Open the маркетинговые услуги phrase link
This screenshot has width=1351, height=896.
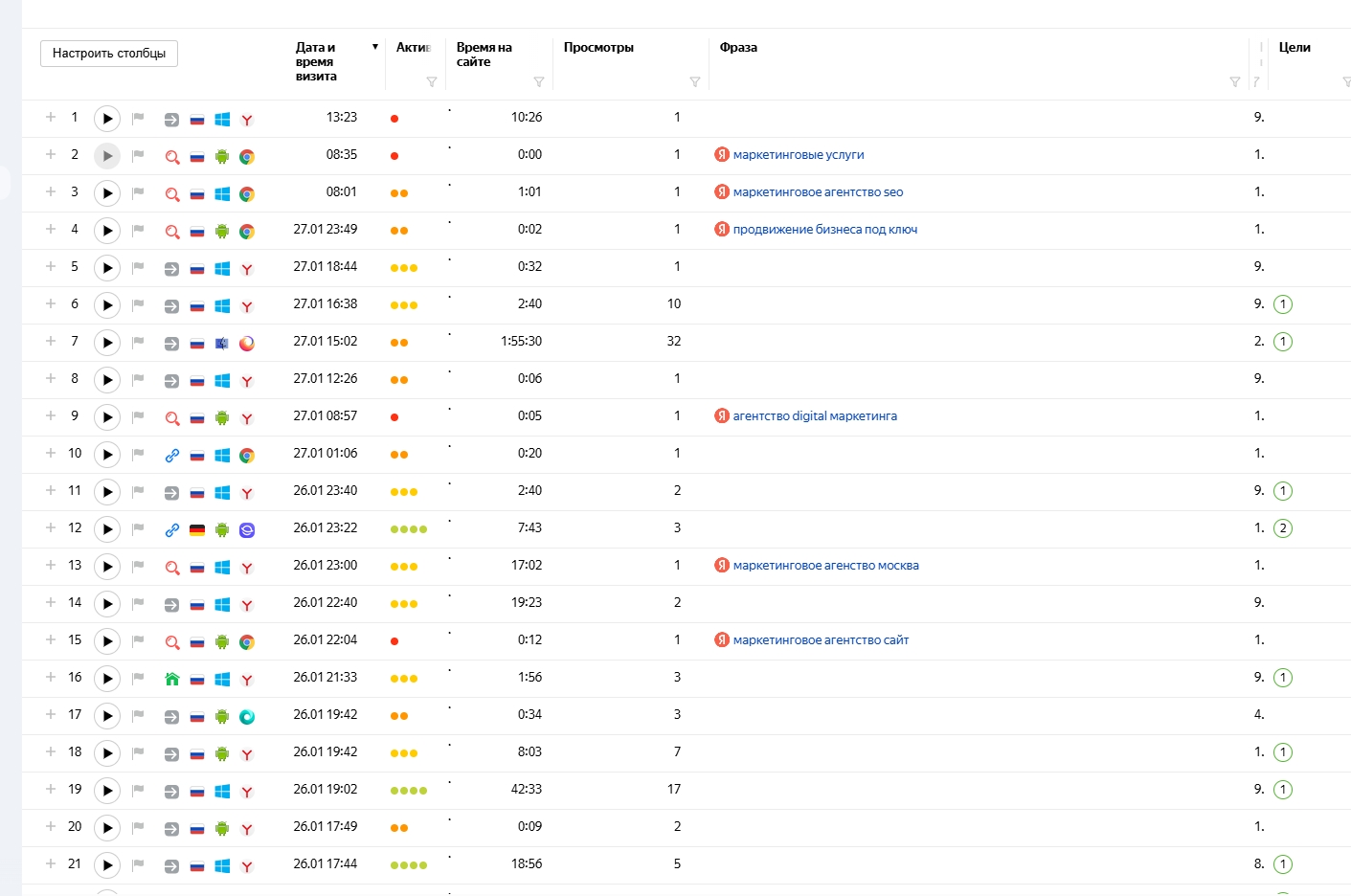(798, 155)
